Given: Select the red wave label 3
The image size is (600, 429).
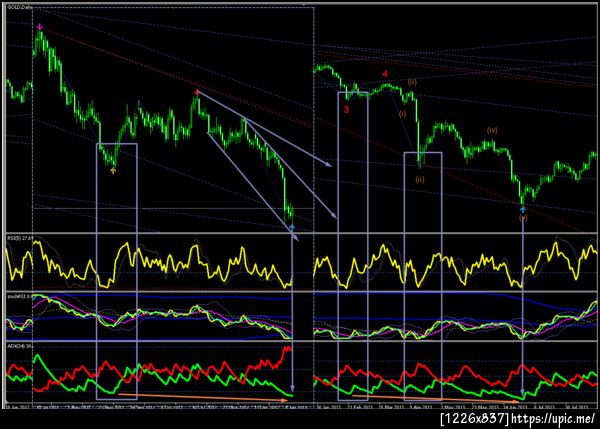Looking at the screenshot, I should pos(346,110).
